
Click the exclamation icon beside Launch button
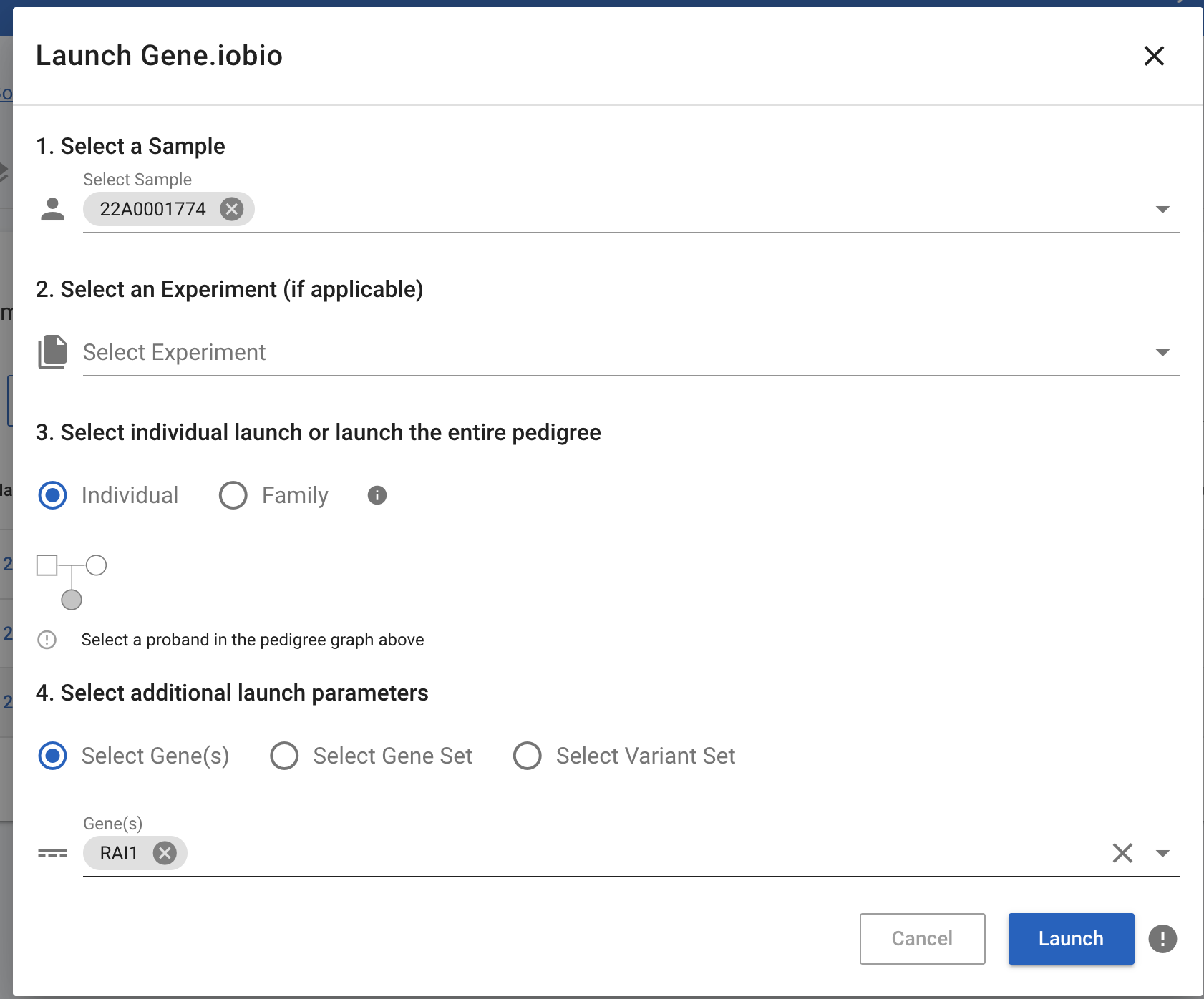pos(1162,939)
